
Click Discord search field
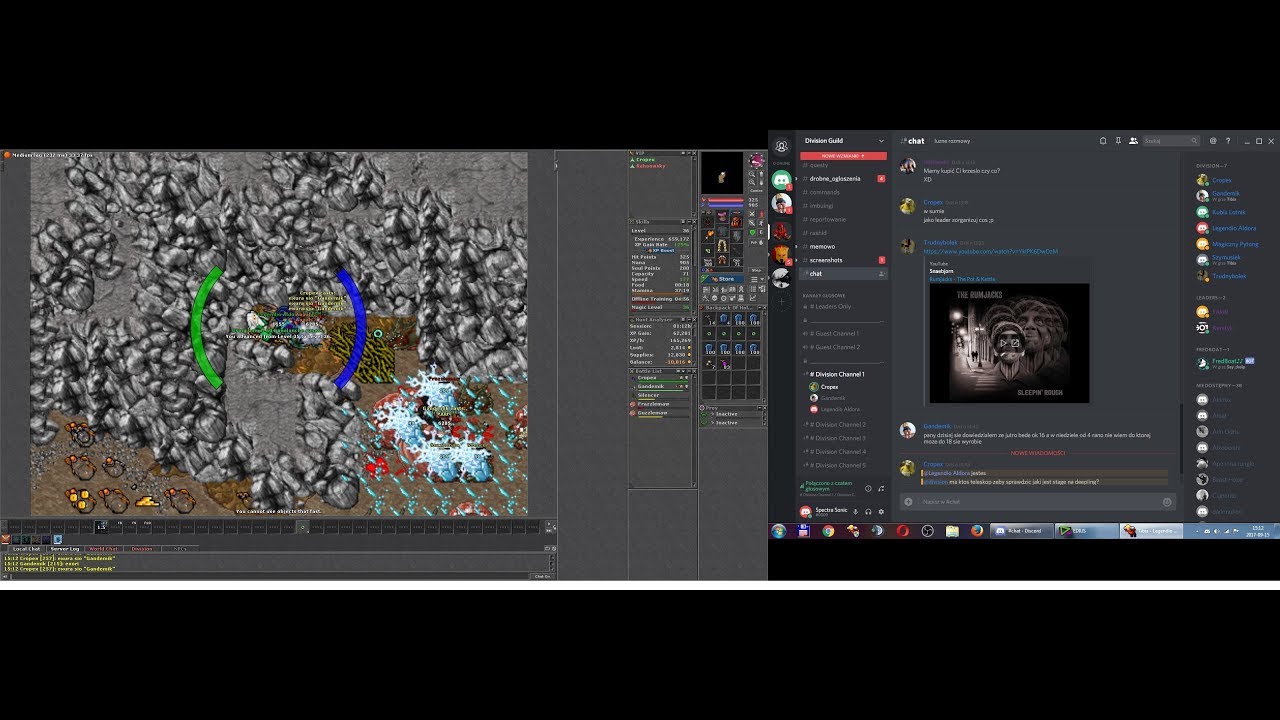click(1171, 141)
